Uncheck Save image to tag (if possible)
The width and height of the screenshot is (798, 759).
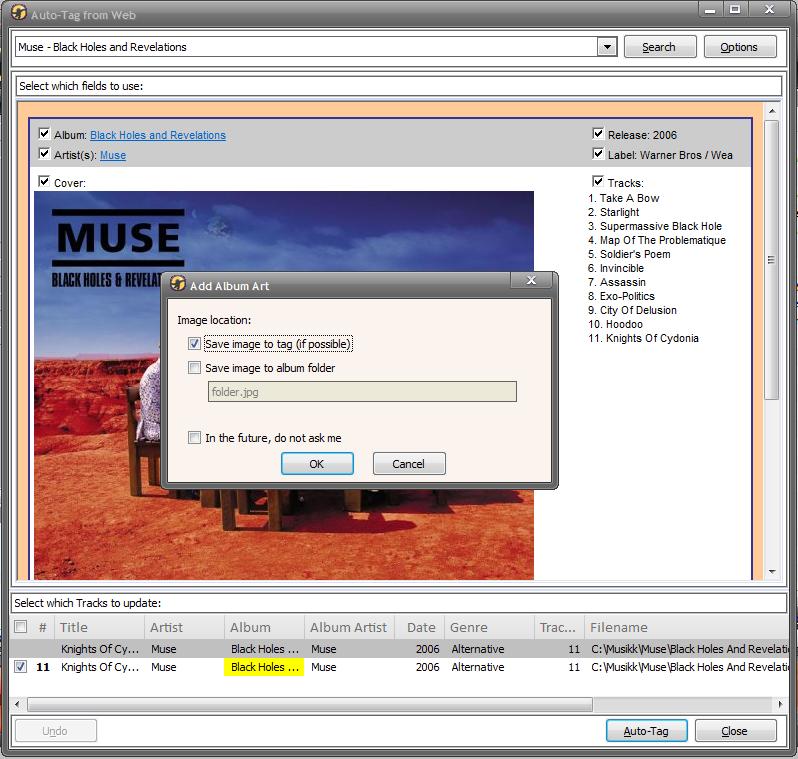pos(194,344)
